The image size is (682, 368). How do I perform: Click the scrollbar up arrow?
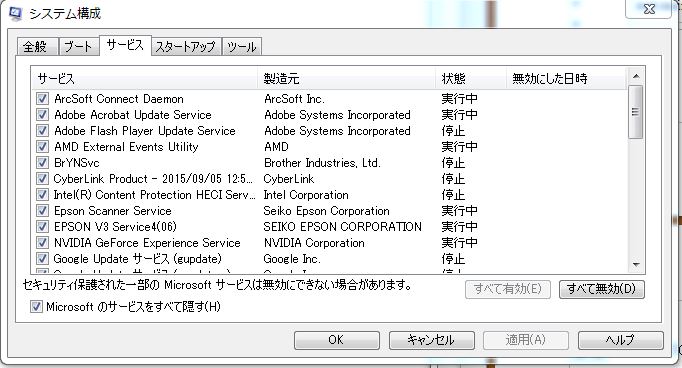636,76
